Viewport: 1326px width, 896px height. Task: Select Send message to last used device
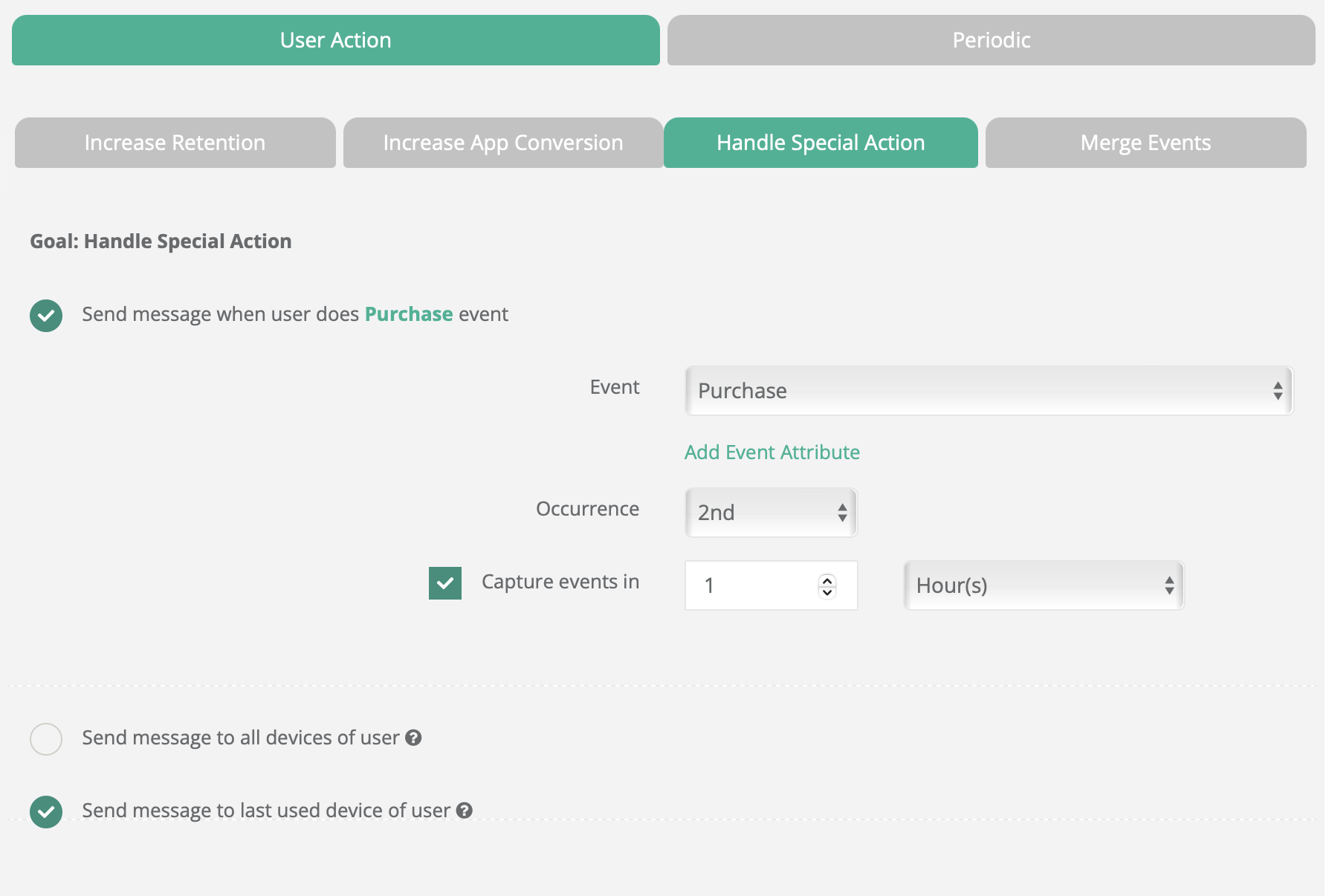pos(46,812)
